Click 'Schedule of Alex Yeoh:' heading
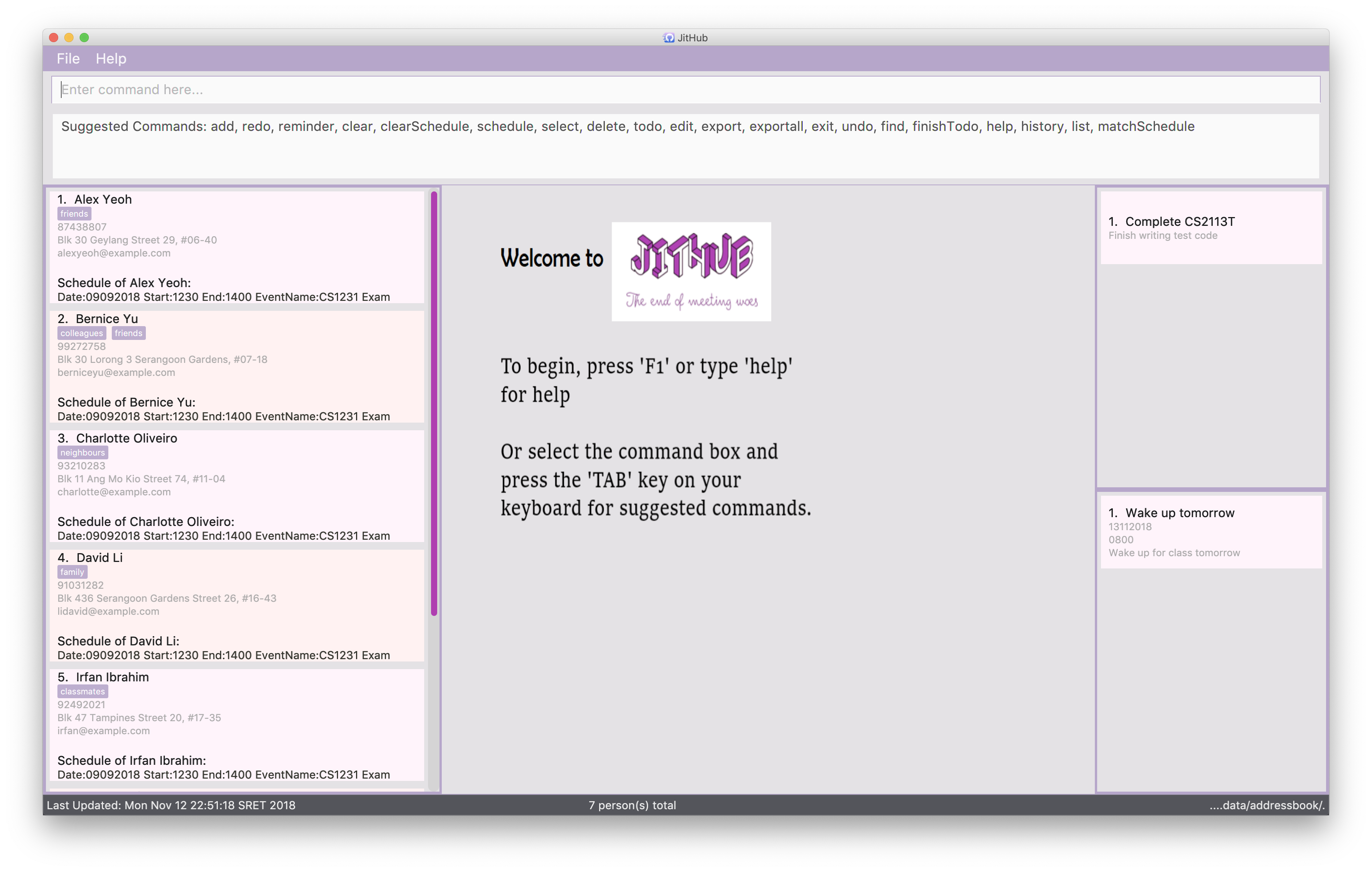Viewport: 1372px width, 872px height. [x=124, y=283]
